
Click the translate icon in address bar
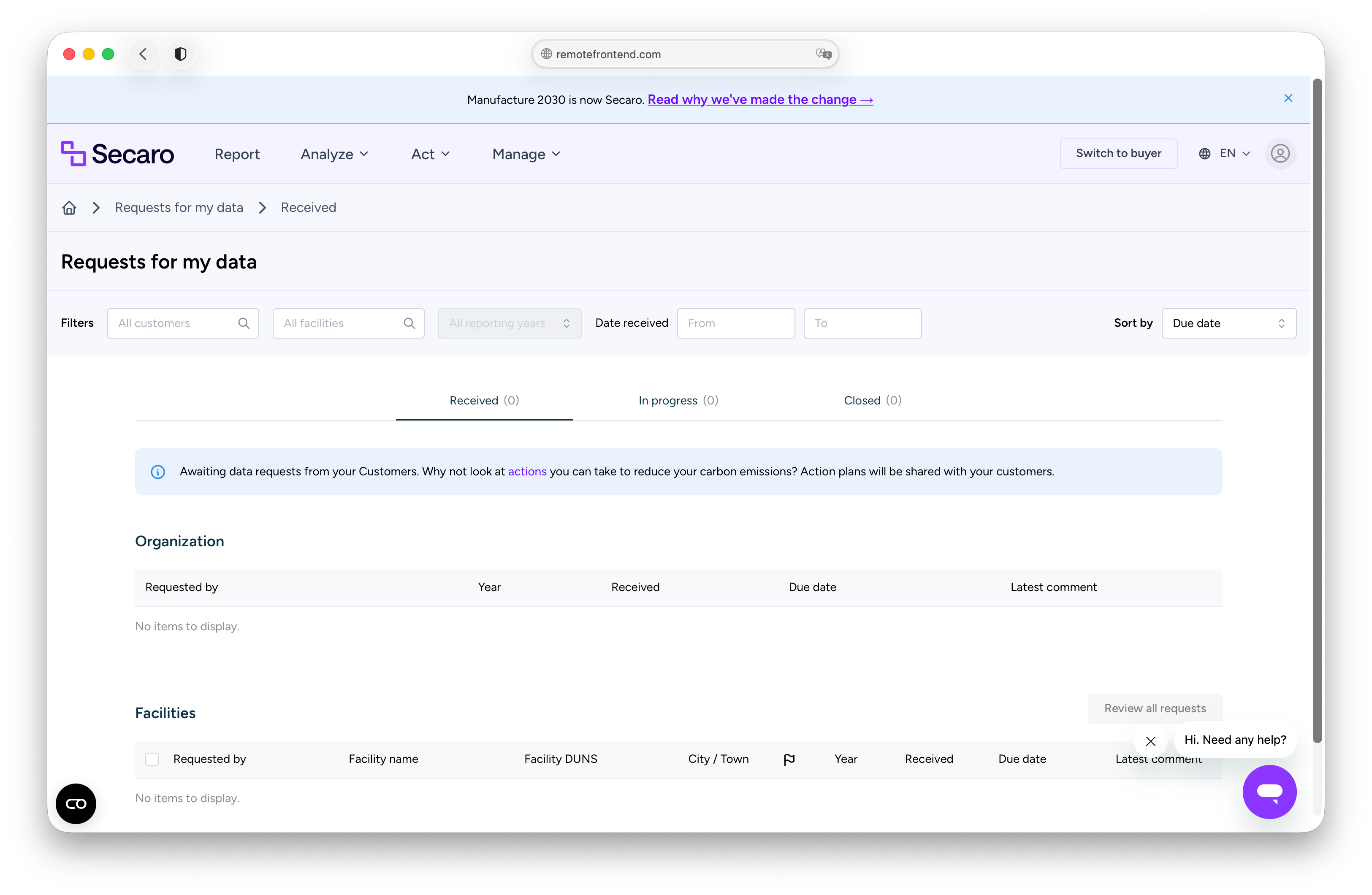click(823, 54)
